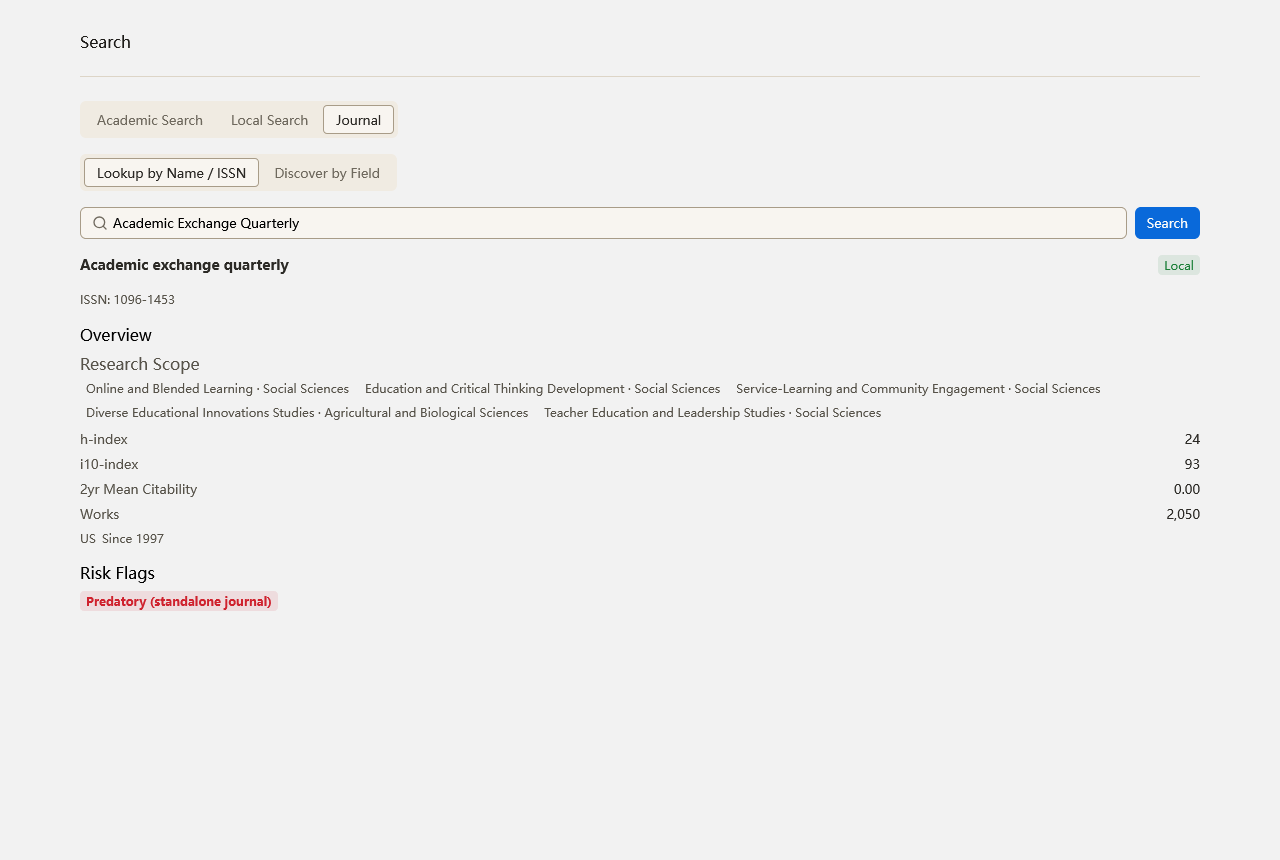
Task: Open the Local Search tab
Action: click(x=269, y=120)
